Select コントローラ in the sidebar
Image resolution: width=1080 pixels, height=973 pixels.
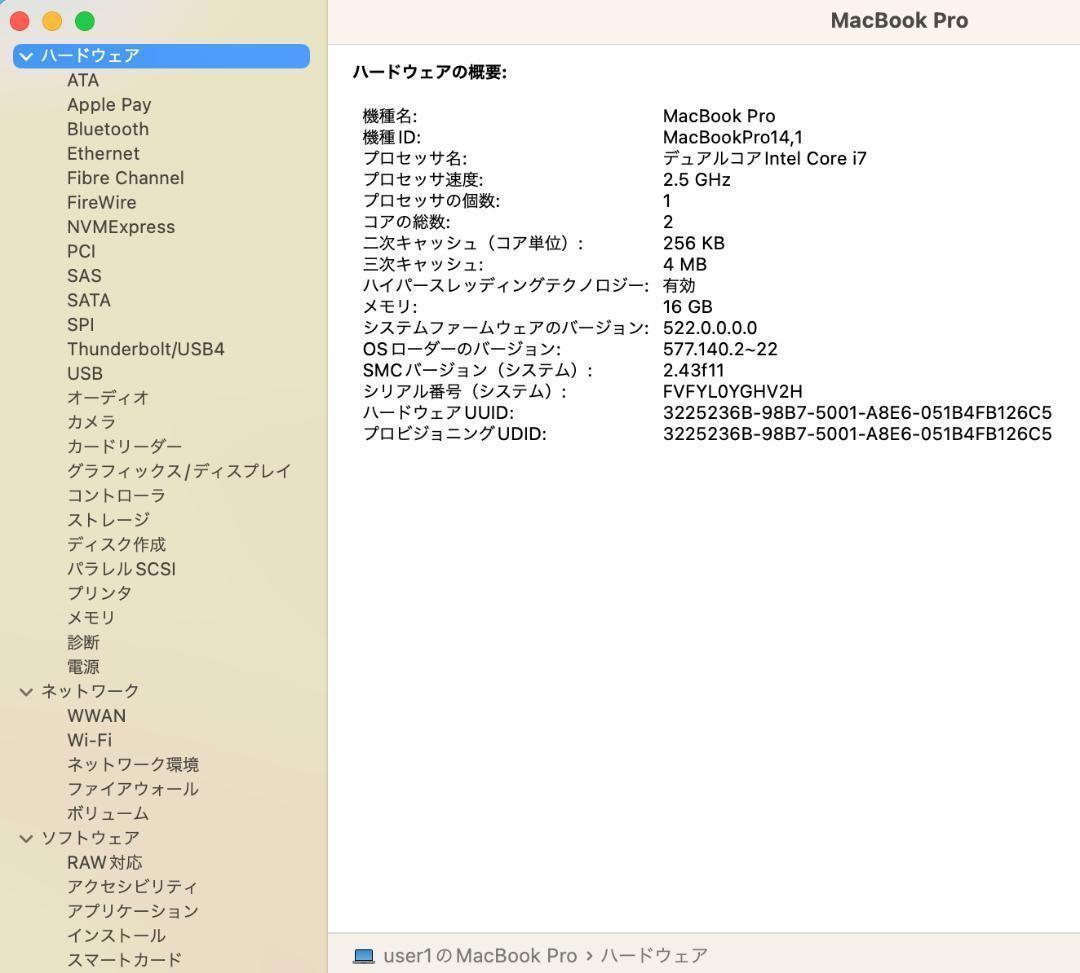tap(116, 496)
